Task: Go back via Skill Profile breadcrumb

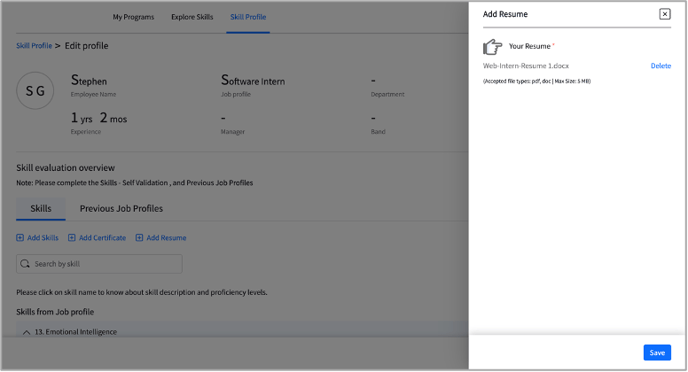Action: (34, 46)
